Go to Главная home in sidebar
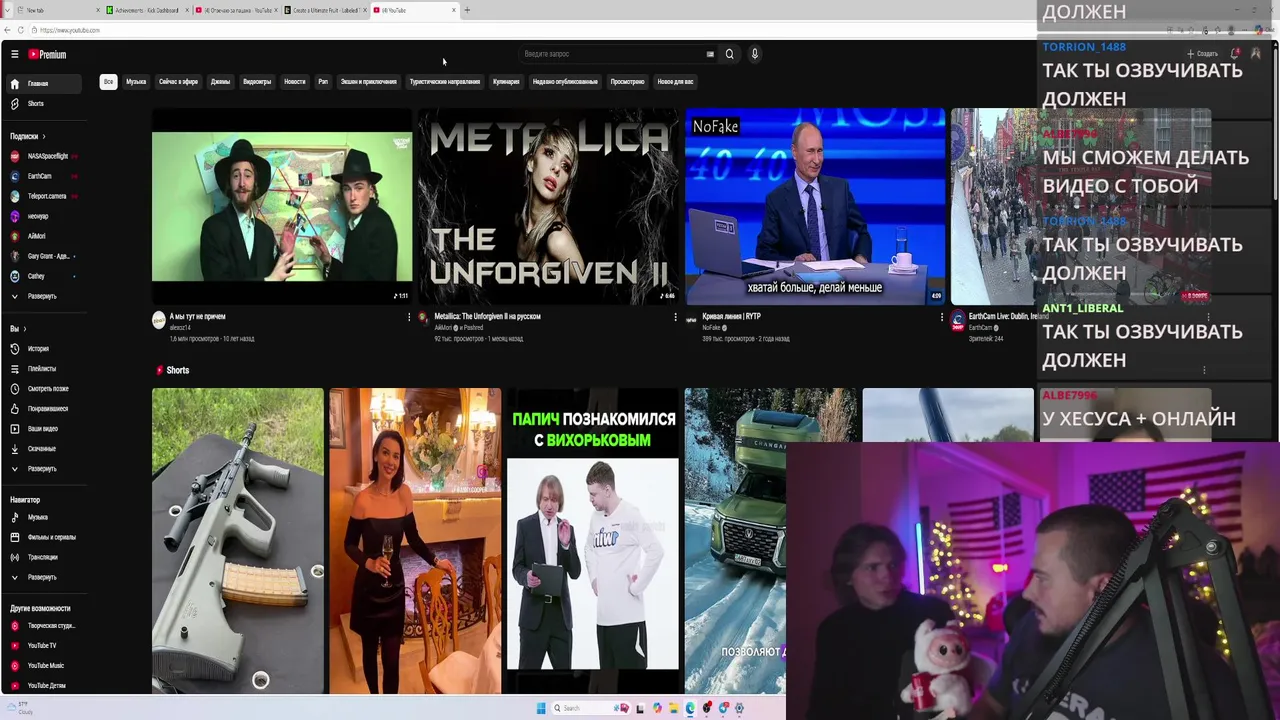Screen dimensions: 1280x720 tap(43, 84)
